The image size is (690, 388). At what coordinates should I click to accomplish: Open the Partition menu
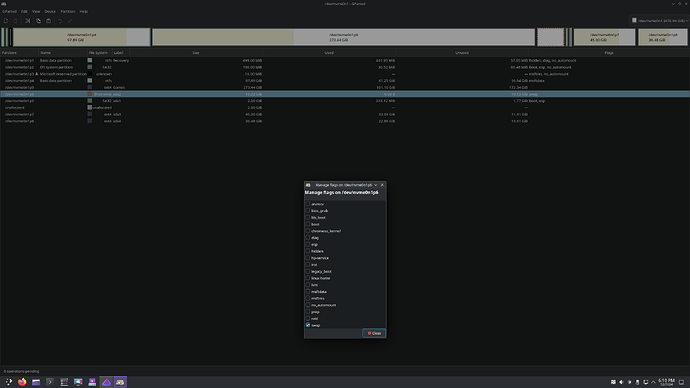pyautogui.click(x=67, y=11)
